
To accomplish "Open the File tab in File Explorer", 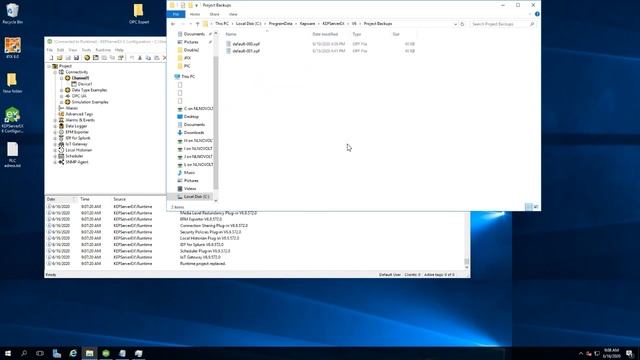I will (176, 14).
